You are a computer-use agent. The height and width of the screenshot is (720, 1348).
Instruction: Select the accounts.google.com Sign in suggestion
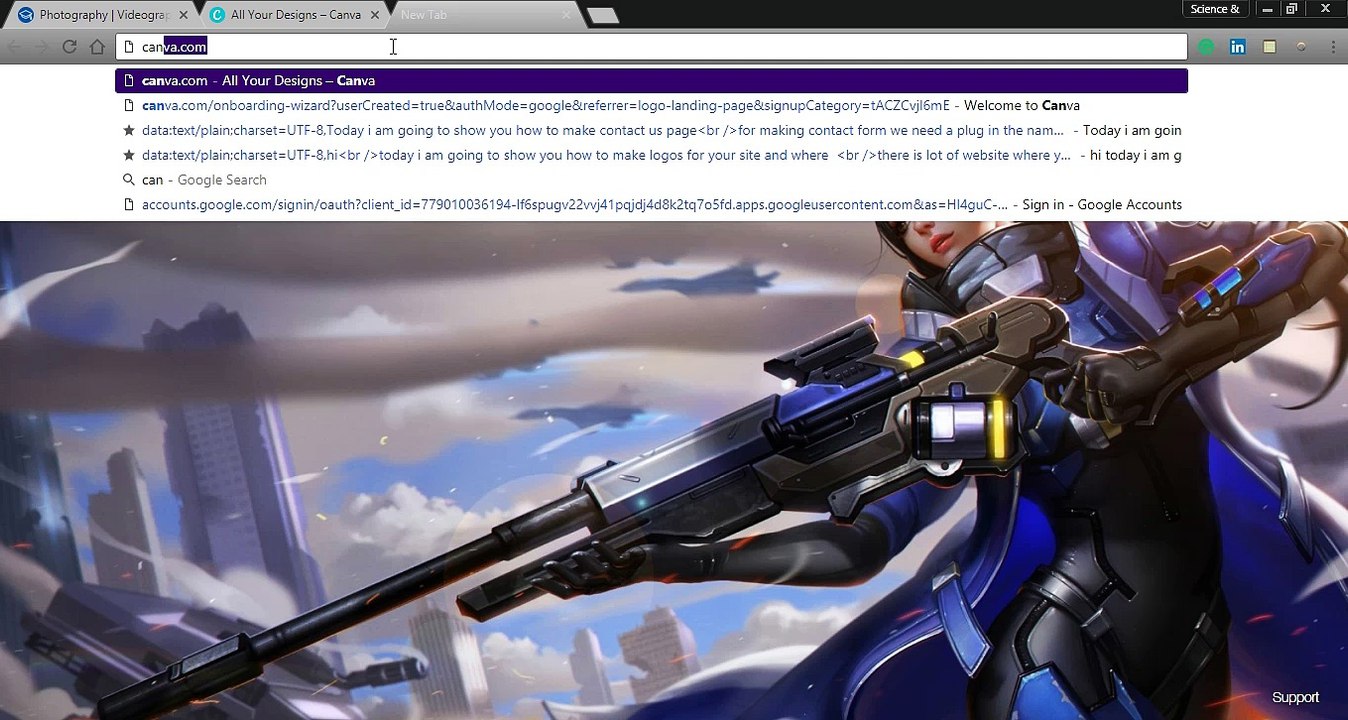[x=651, y=205]
